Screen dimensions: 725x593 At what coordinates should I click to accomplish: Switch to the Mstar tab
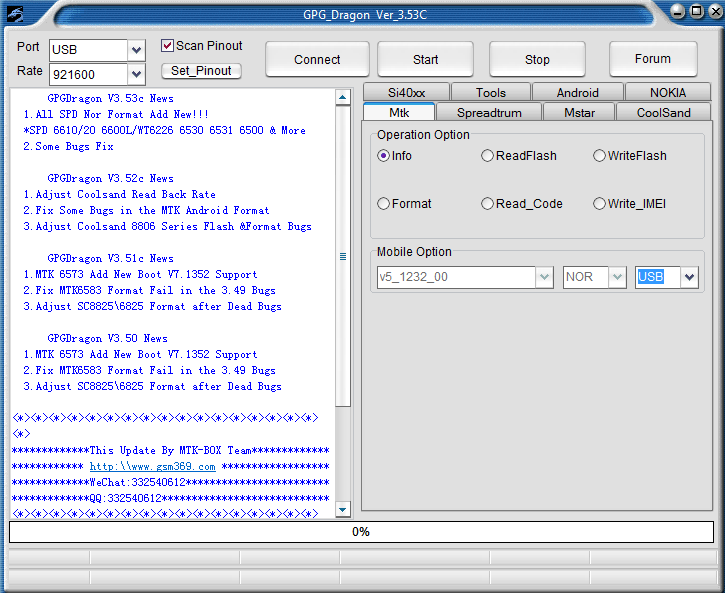(x=579, y=113)
